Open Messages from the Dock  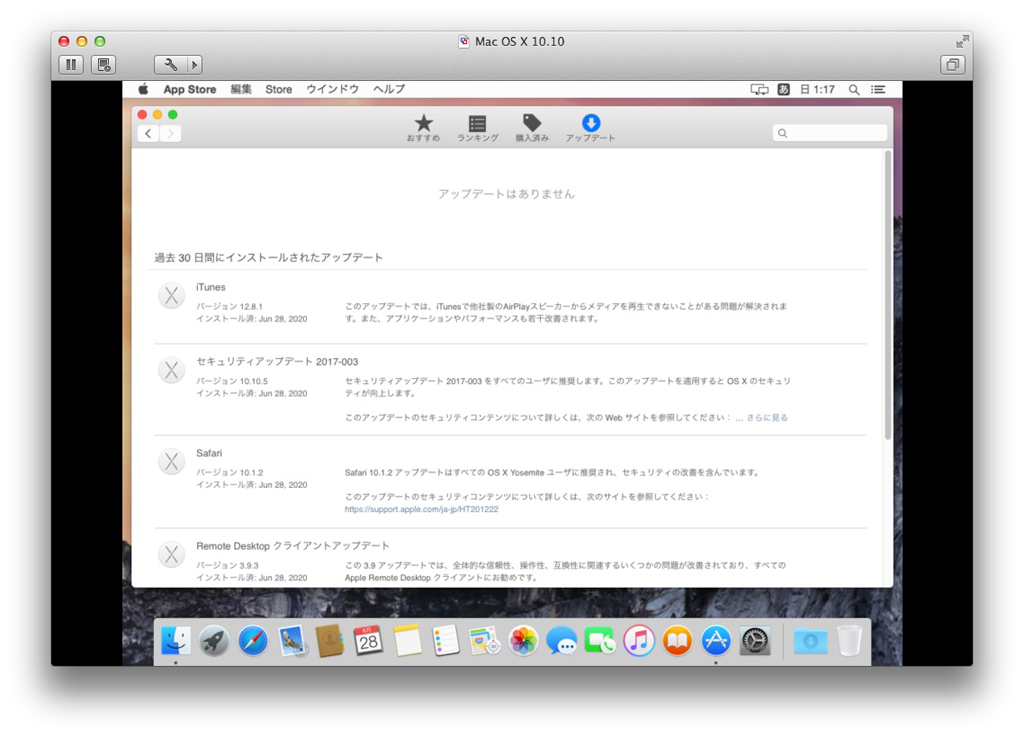pos(562,641)
